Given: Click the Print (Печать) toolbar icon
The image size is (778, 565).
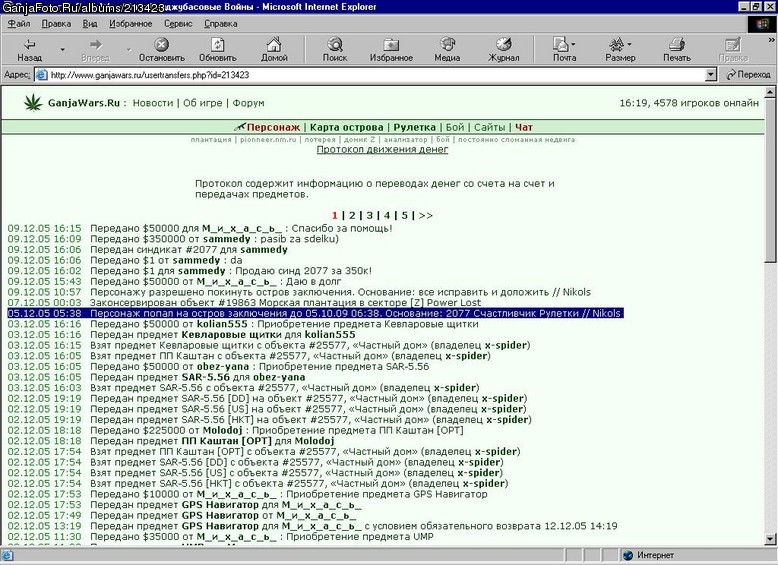Looking at the screenshot, I should click(x=677, y=44).
